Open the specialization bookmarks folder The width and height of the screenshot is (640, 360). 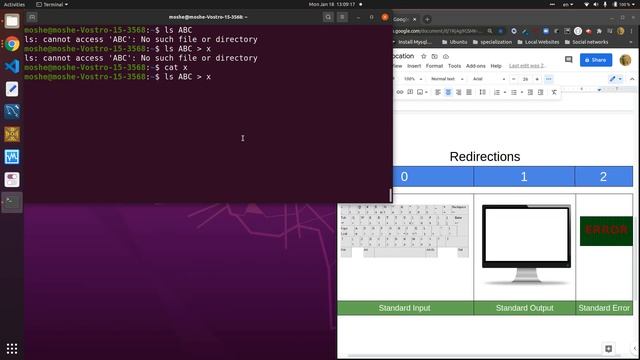pos(492,42)
